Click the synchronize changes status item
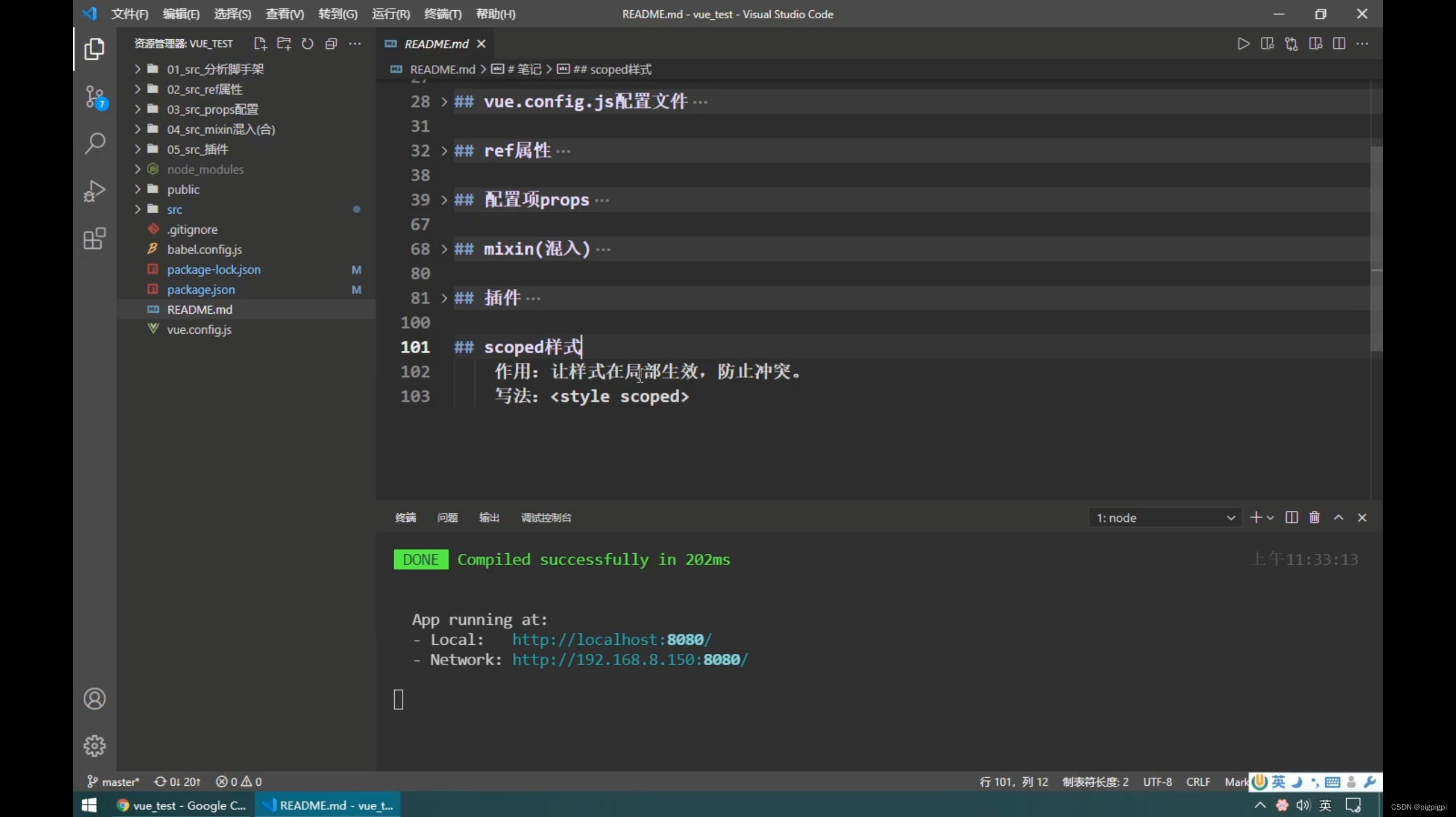 point(177,782)
